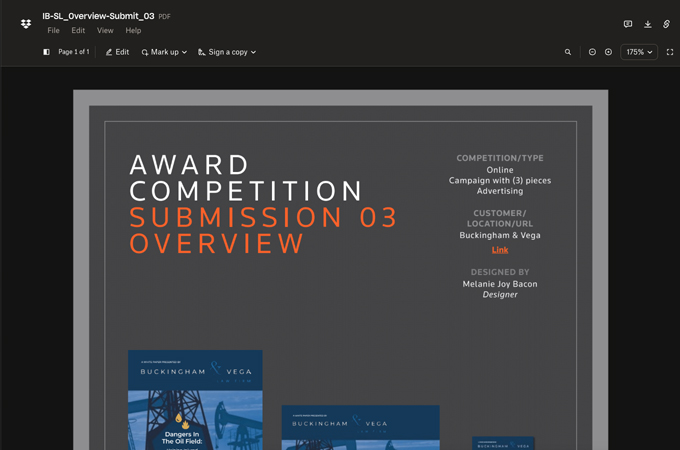680x450 pixels.
Task: Open the File menu
Action: click(53, 30)
